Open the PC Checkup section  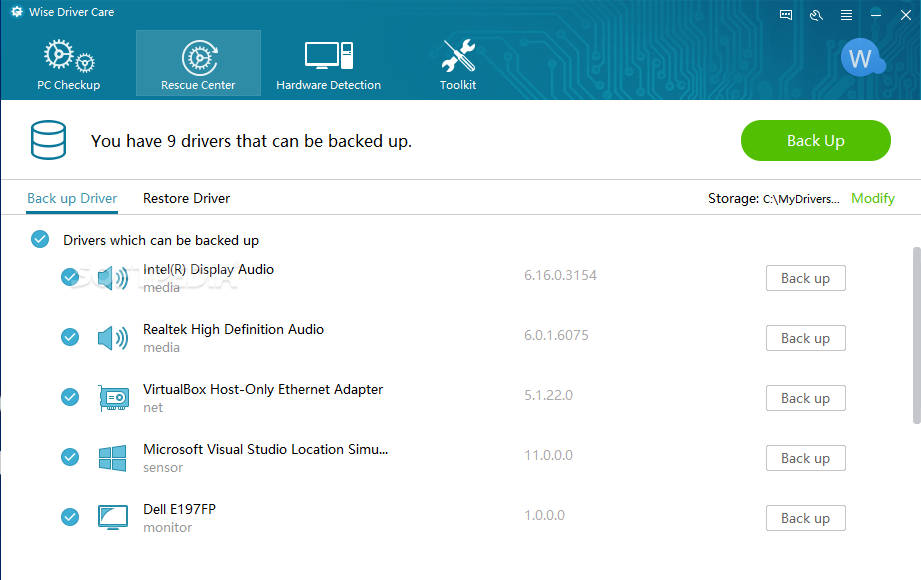pos(69,63)
